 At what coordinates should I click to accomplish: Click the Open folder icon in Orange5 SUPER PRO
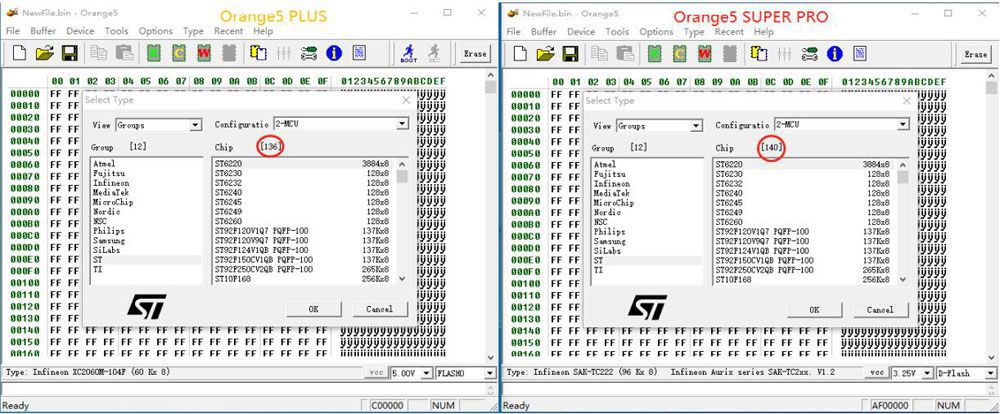543,53
